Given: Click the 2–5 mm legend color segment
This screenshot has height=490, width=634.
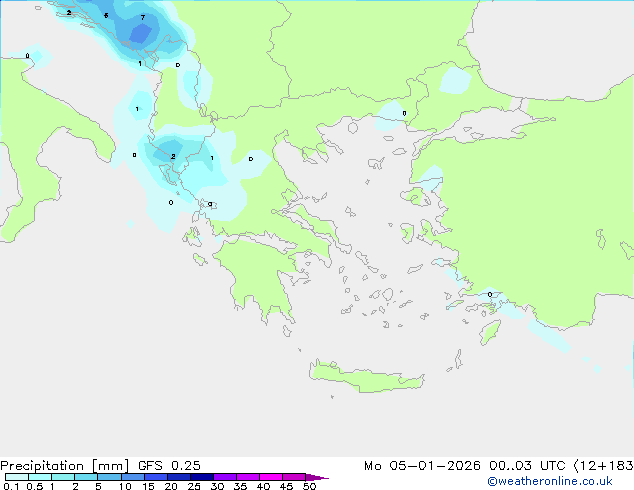Looking at the screenshot, I should tap(86, 477).
